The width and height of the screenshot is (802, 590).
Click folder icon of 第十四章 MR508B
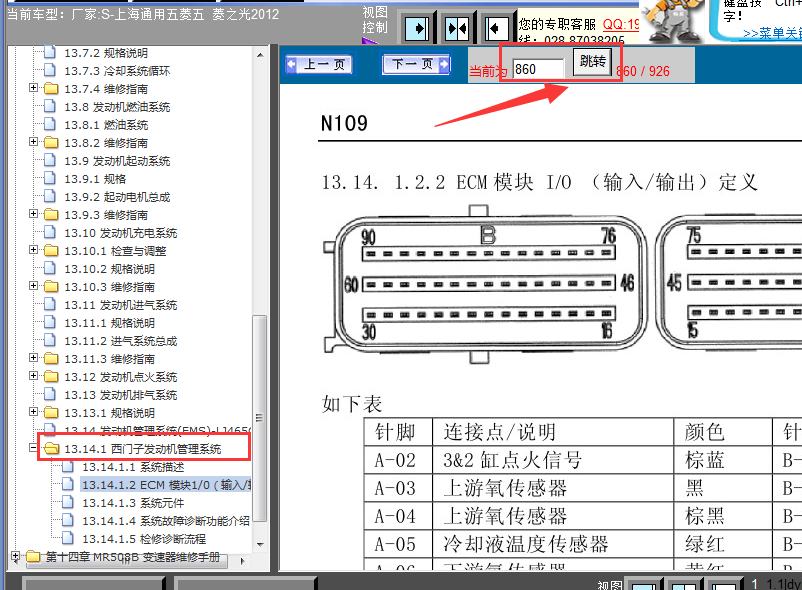pyautogui.click(x=33, y=556)
